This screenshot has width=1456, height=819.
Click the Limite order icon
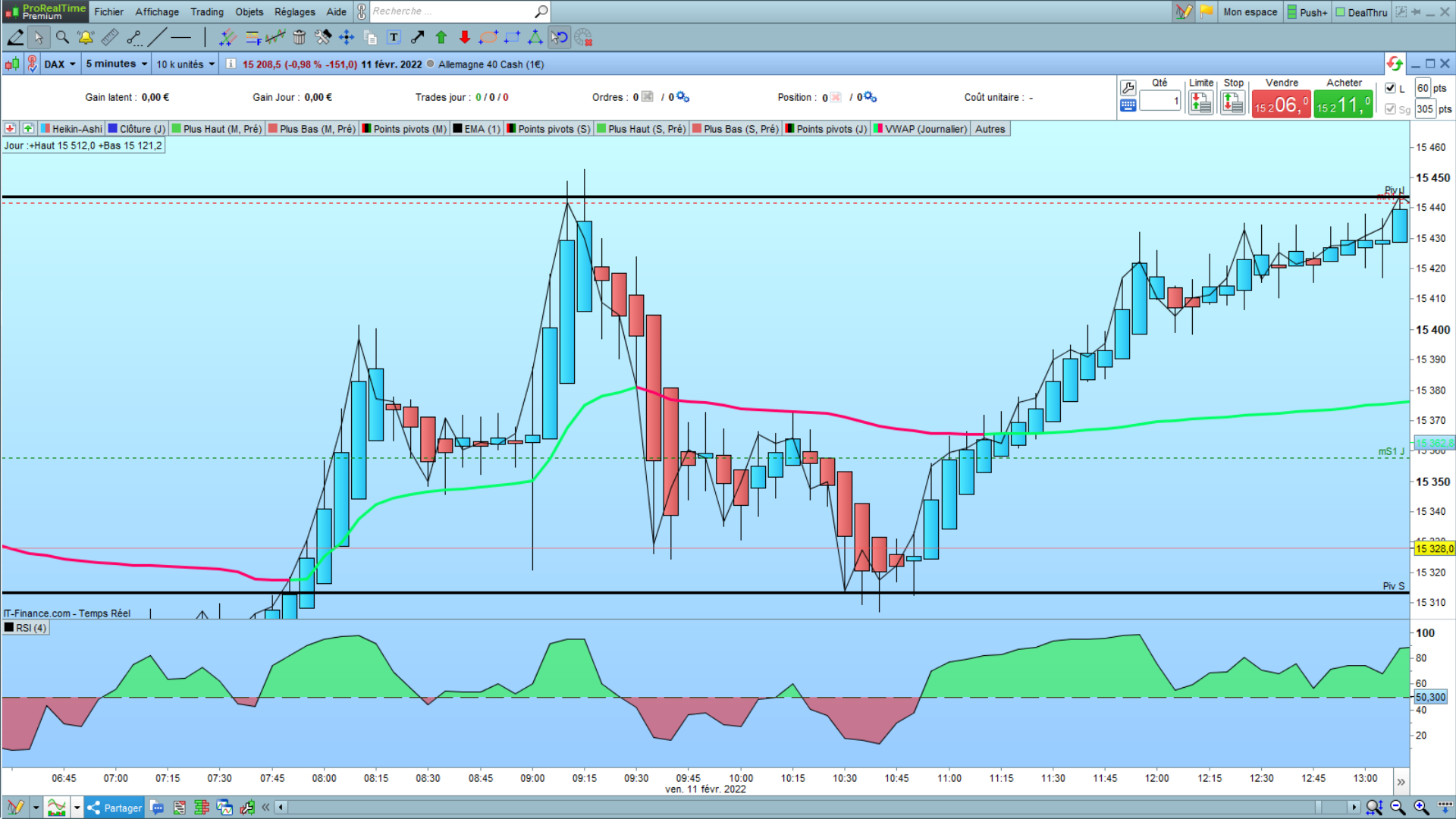1200,102
